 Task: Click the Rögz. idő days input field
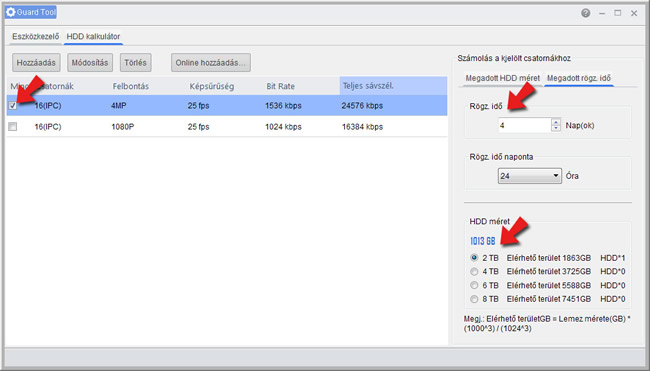pyautogui.click(x=524, y=125)
